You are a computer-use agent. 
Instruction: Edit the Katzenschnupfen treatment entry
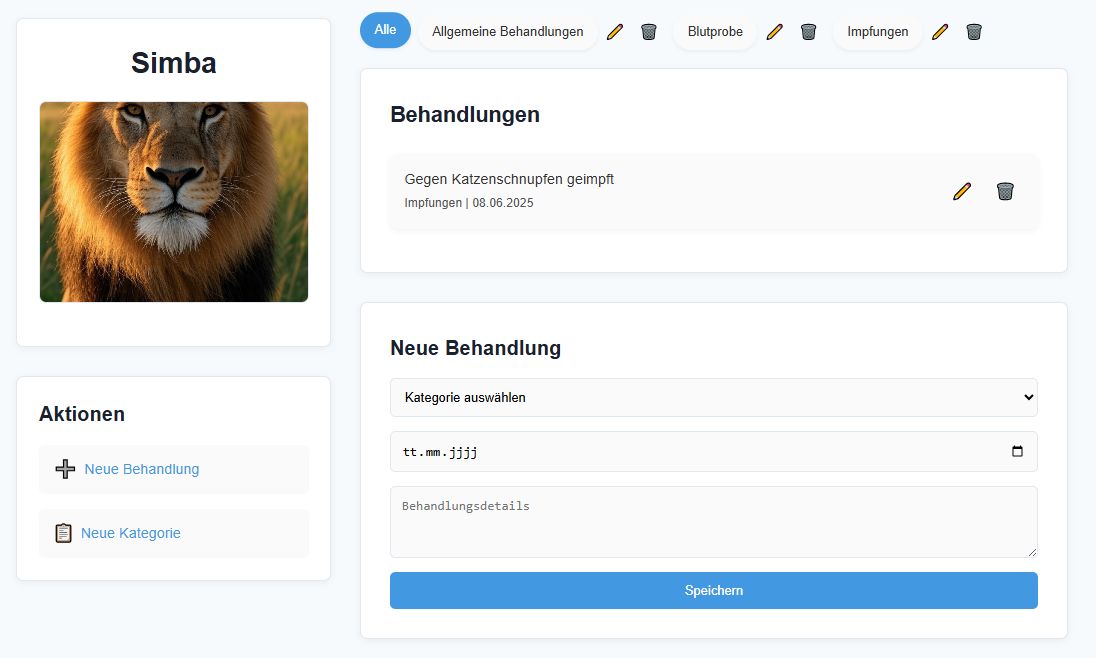coord(962,191)
